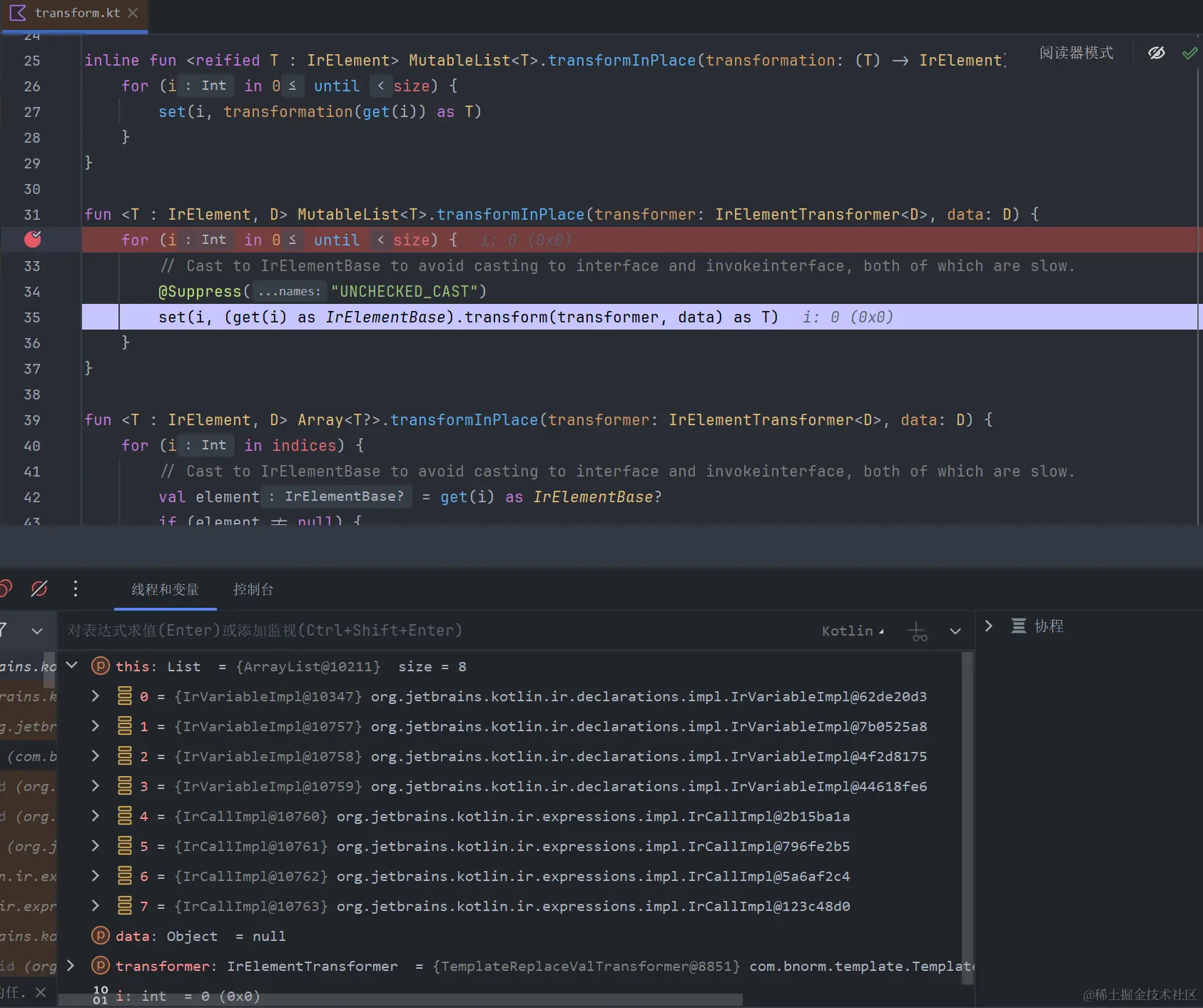Add expression to watches icon
Screen dimensions: 1203x1008
[918, 631]
